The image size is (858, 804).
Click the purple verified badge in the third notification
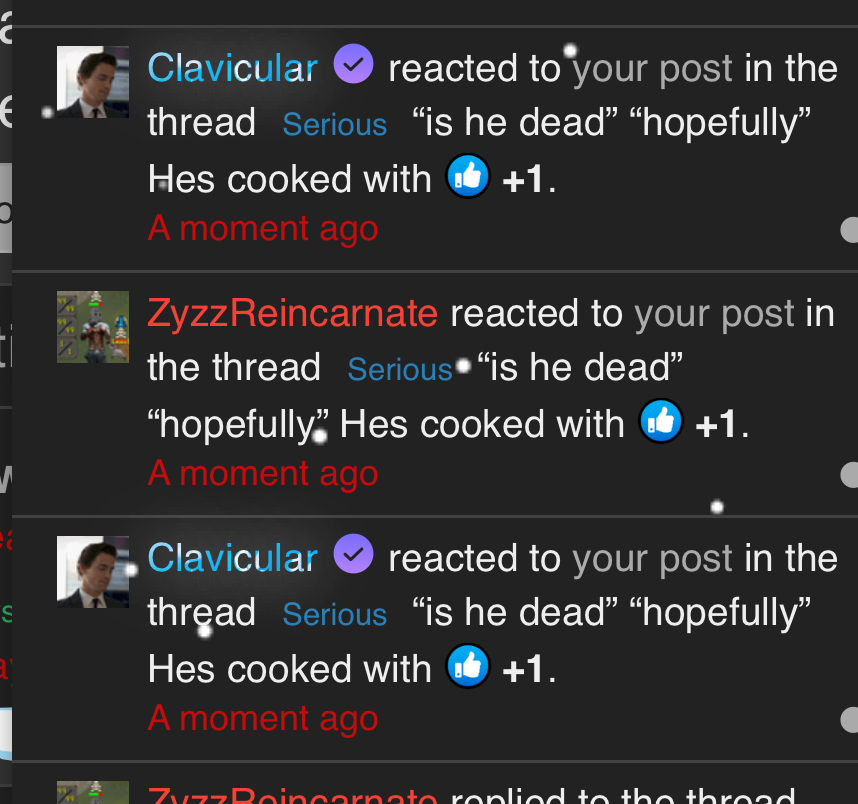click(353, 553)
